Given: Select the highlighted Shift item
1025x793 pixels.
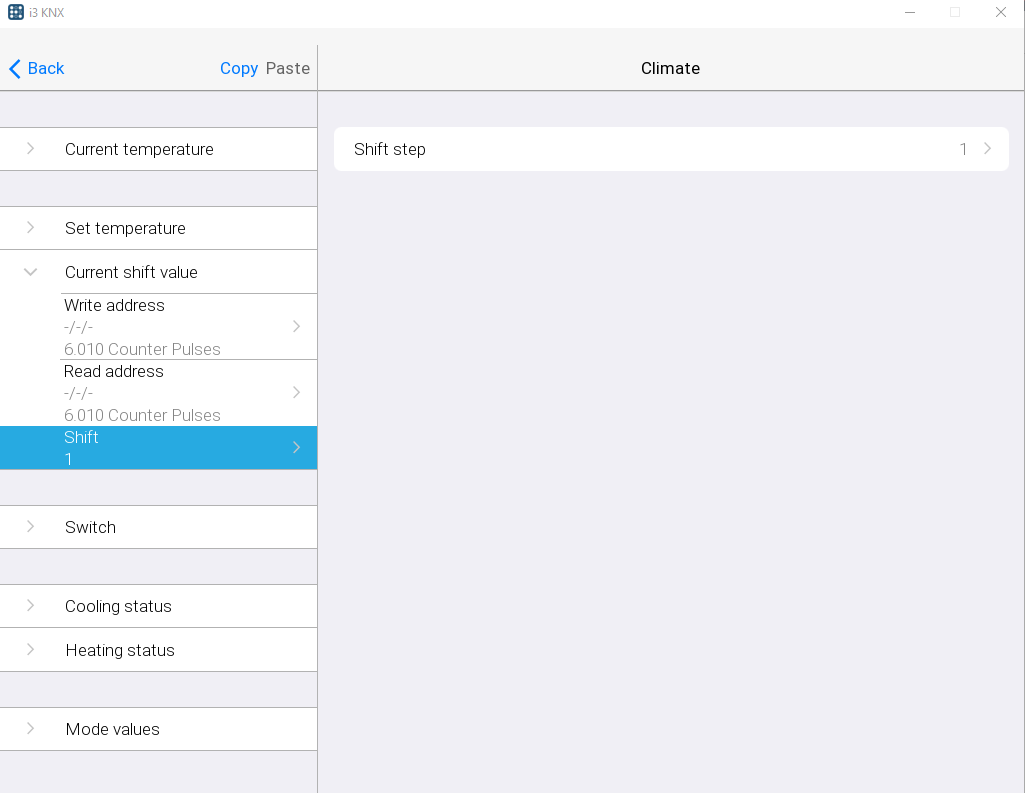Looking at the screenshot, I should coord(150,448).
